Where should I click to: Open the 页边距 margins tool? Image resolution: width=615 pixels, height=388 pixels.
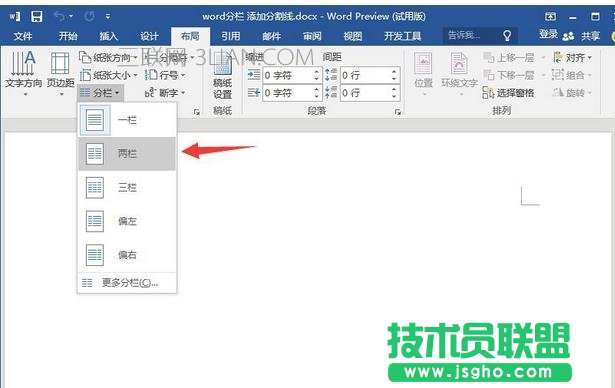click(60, 73)
